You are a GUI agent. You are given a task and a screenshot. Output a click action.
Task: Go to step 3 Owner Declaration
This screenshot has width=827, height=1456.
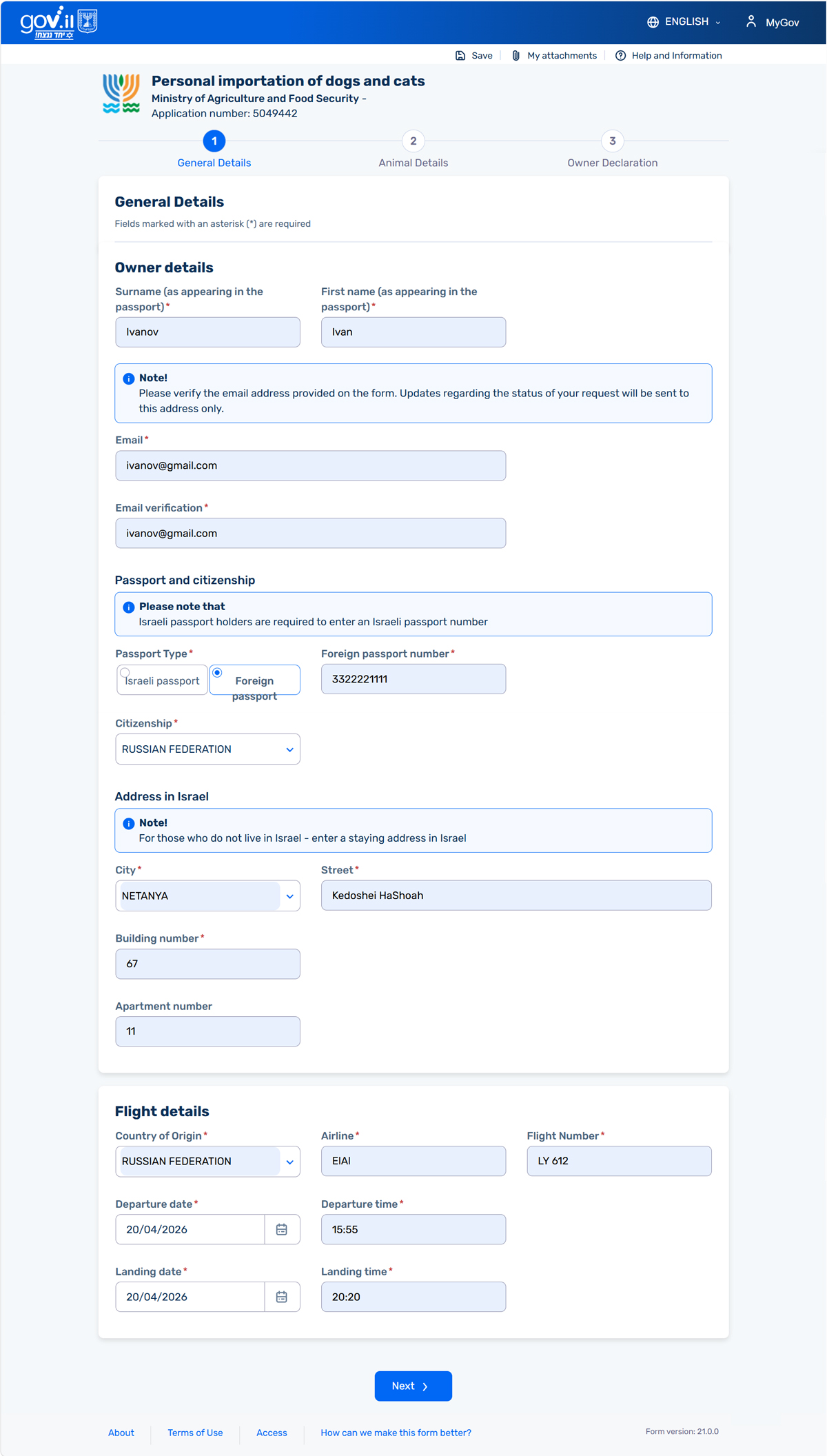[612, 141]
